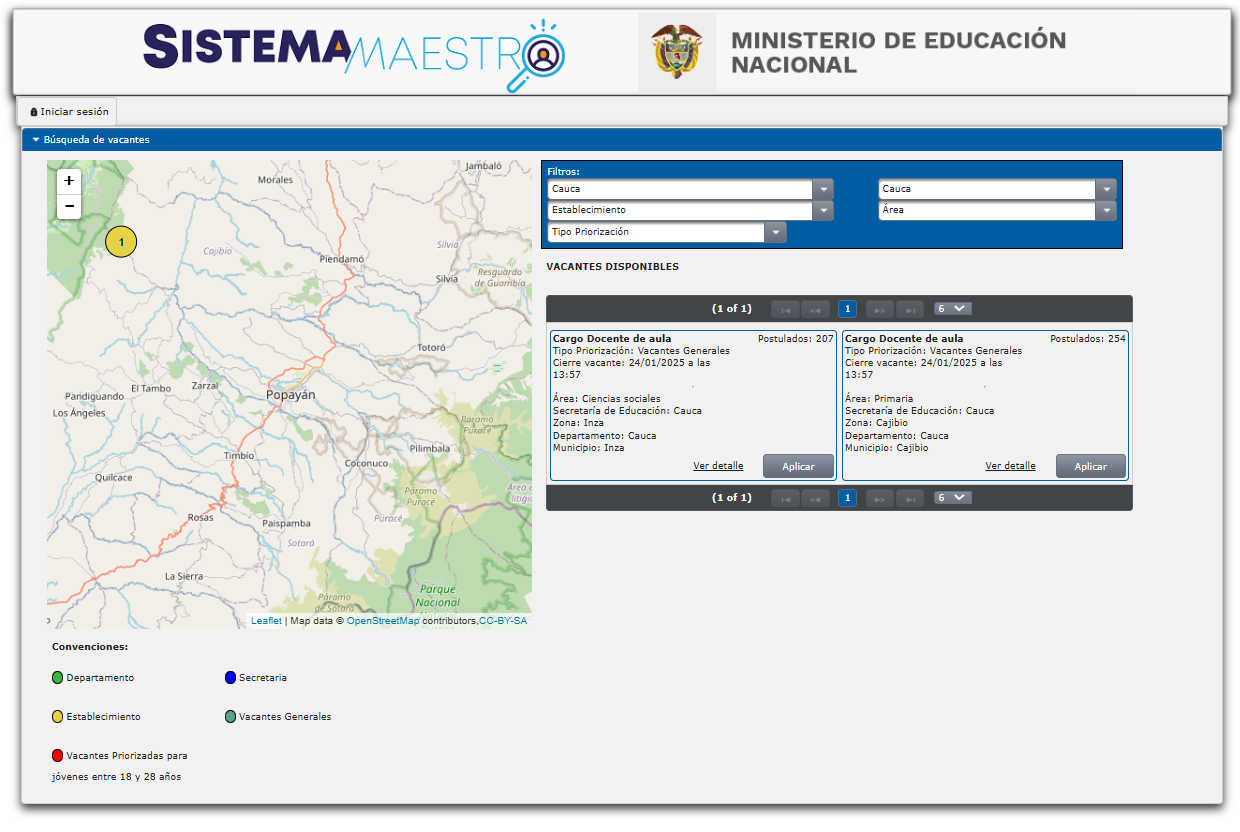This screenshot has width=1240, height=832.
Task: Click the yellow cluster marker on map
Action: click(121, 242)
